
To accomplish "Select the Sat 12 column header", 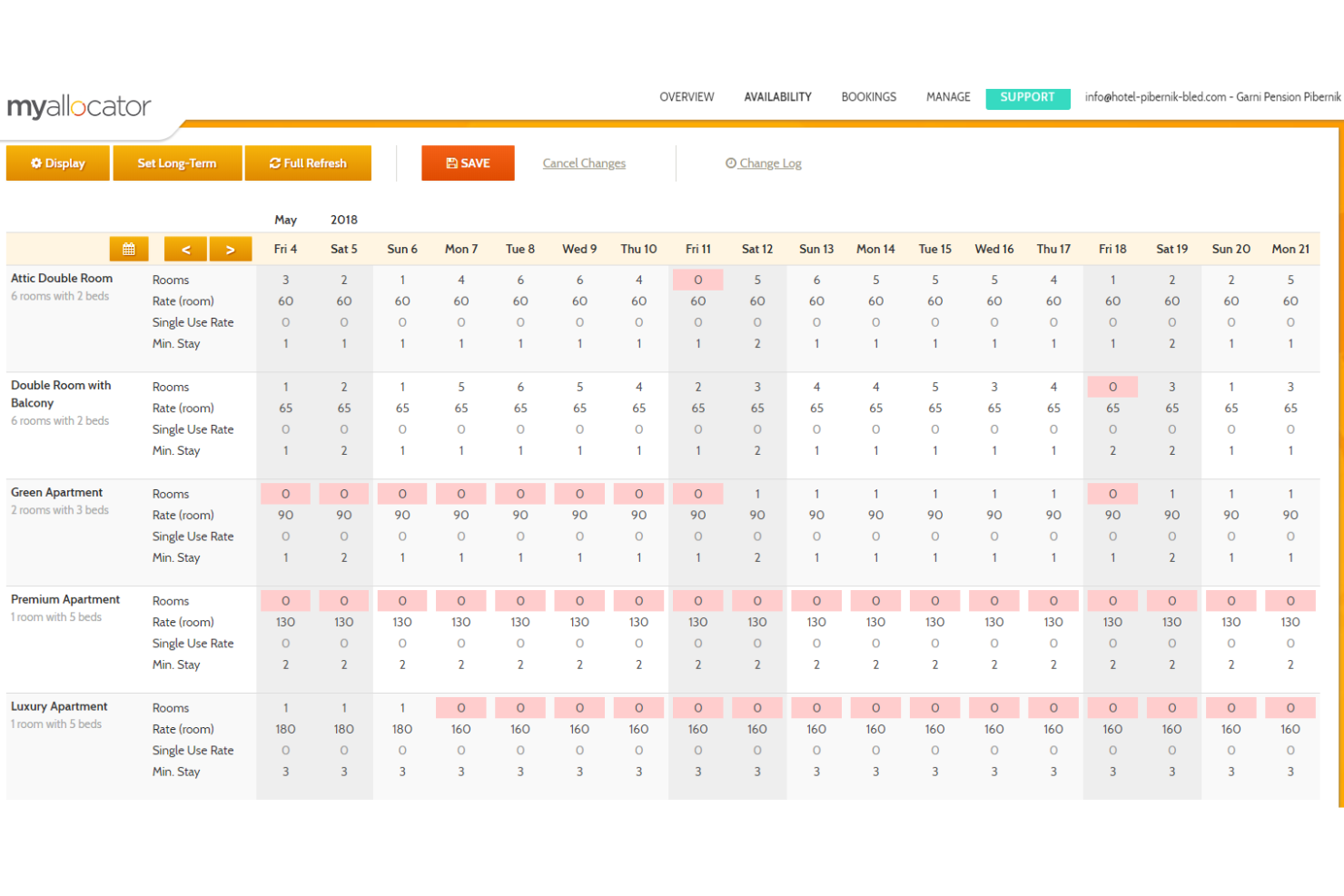I will (757, 249).
